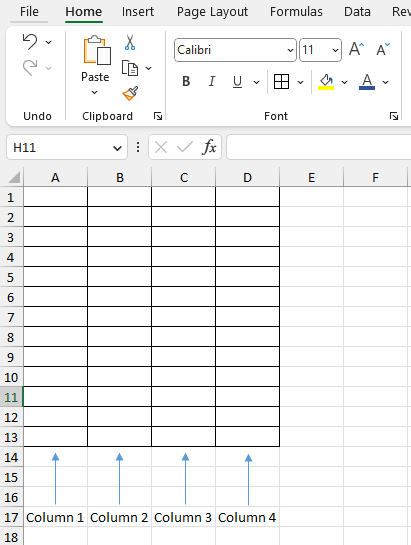
Task: Expand the Borders options arrow
Action: point(300,82)
